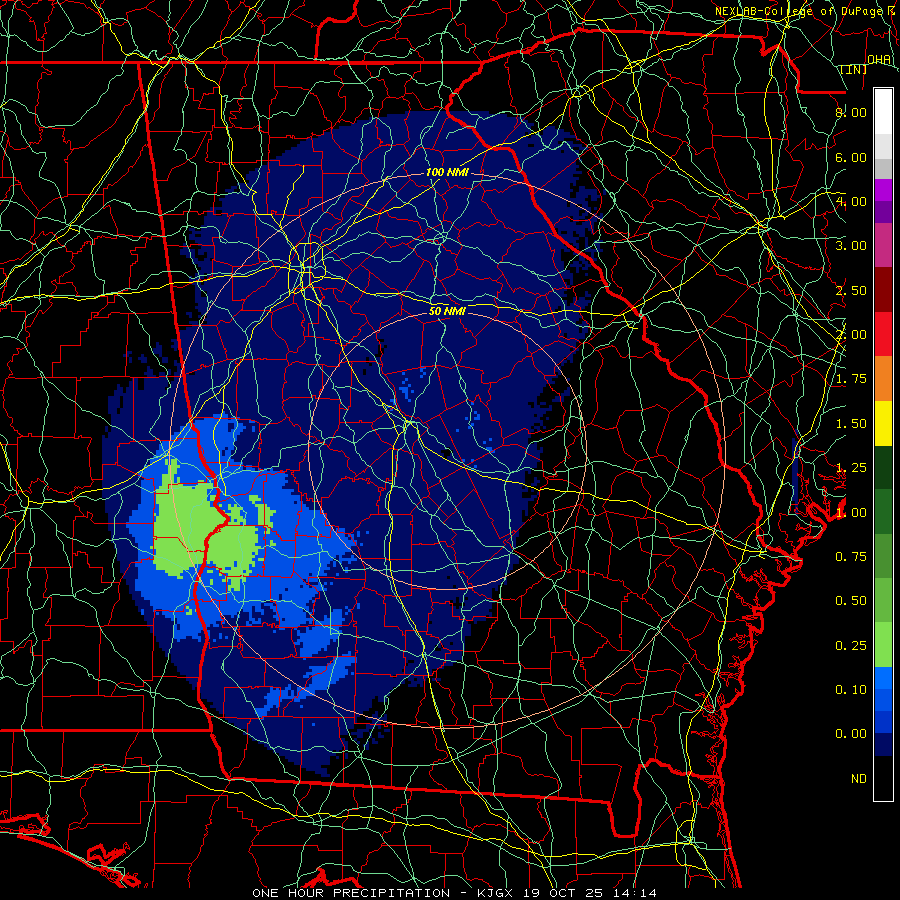Pick the light green swatch above 0.25
Viewport: 900px width, 900px height.
[x=883, y=645]
